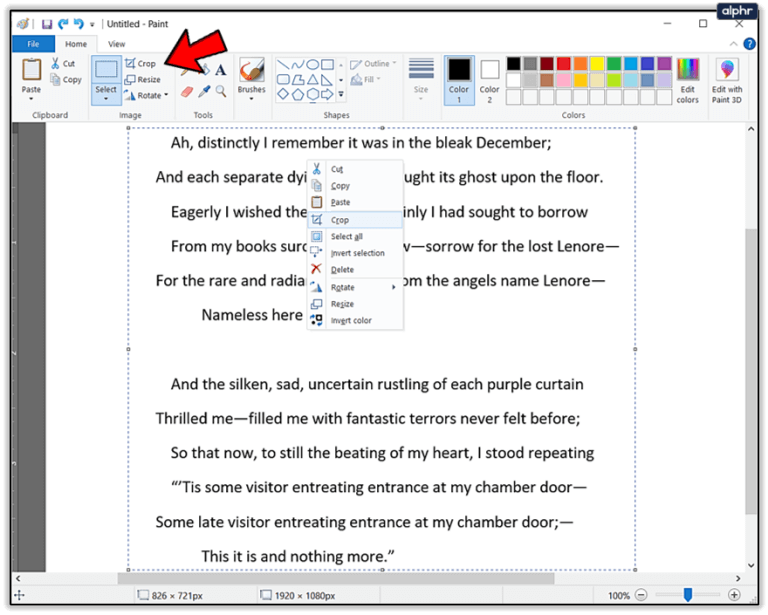Screen dimensions: 768x615
Task: Click Resize in the Image ribbon group
Action: click(x=143, y=79)
